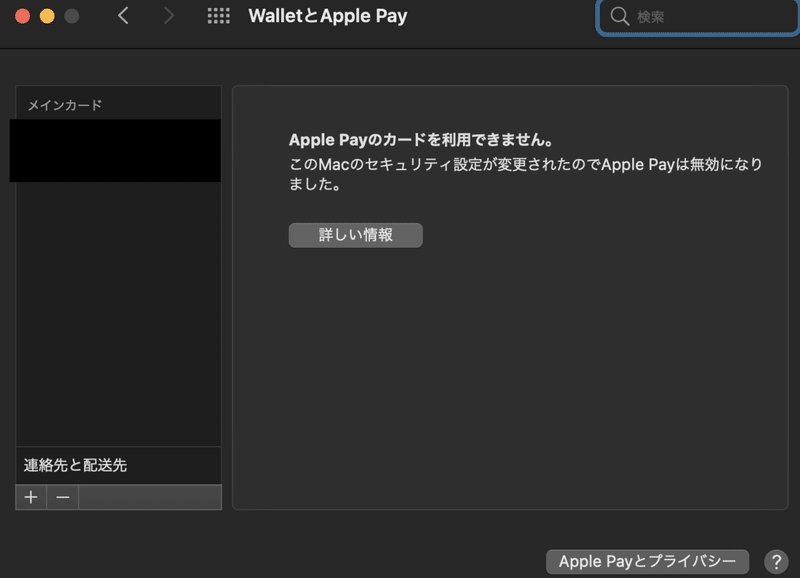This screenshot has height=578, width=800.
Task: Focus the 検索 search field
Action: click(x=698, y=17)
